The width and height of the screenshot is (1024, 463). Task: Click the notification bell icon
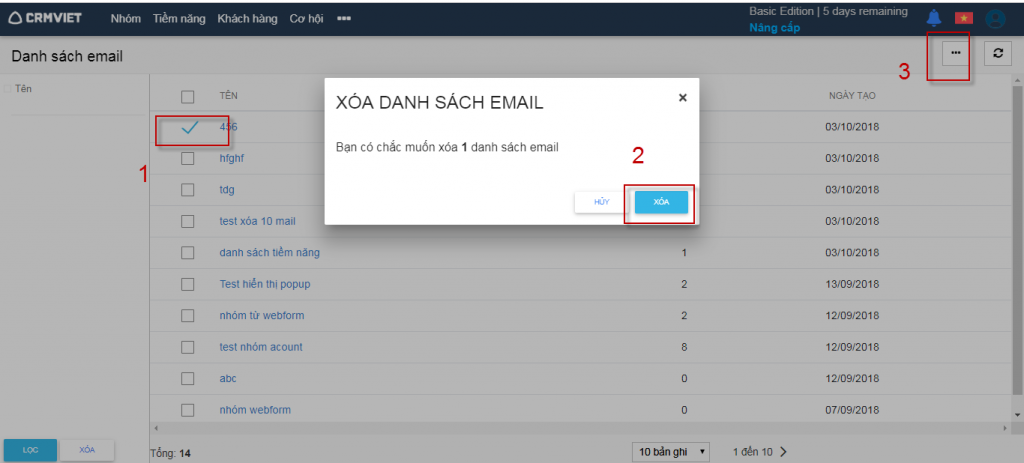click(x=934, y=17)
